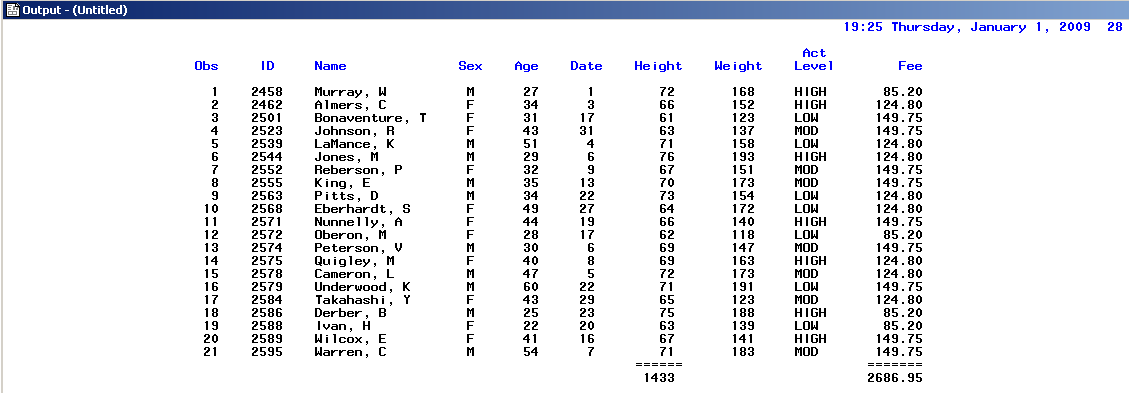This screenshot has height=393, width=1129.
Task: Select the name Bonaventure, T
Action: pyautogui.click(x=370, y=118)
